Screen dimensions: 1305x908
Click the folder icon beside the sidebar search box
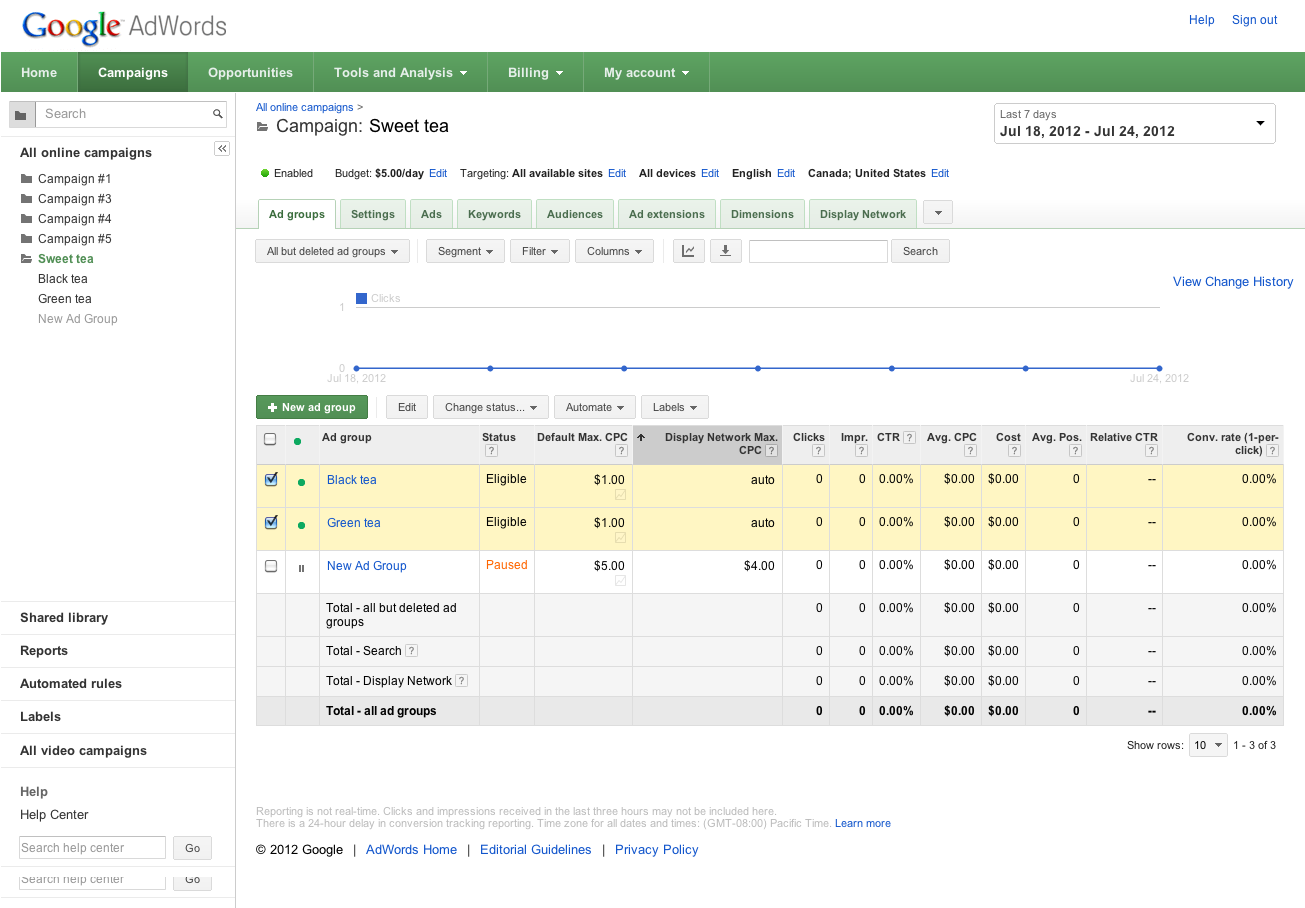click(x=21, y=115)
